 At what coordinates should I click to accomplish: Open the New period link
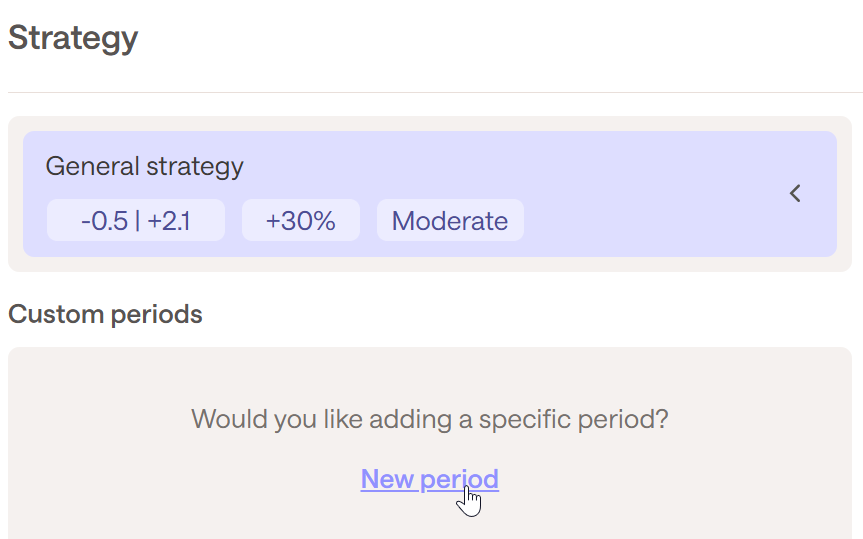pyautogui.click(x=429, y=479)
